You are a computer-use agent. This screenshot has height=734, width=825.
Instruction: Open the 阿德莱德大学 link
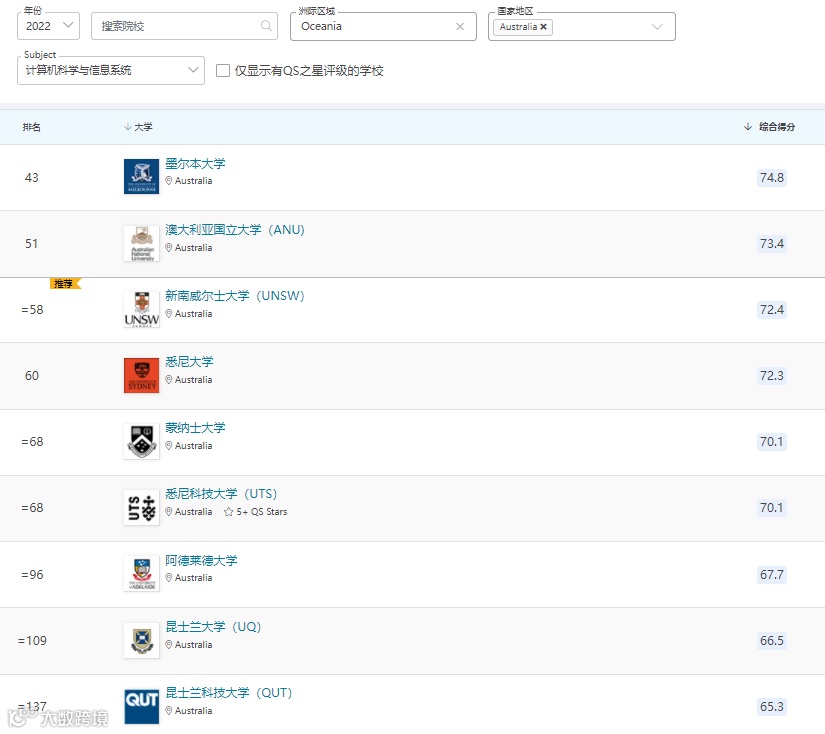pos(201,560)
